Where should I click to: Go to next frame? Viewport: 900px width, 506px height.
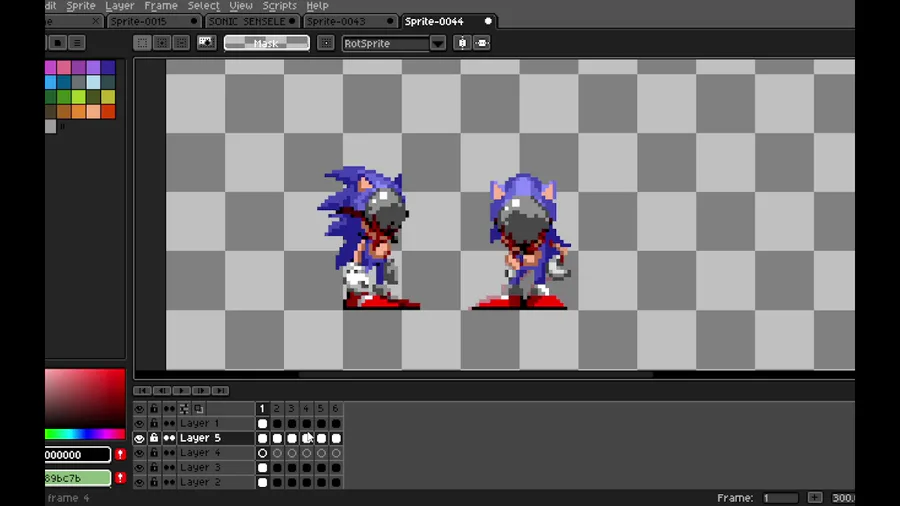point(201,391)
